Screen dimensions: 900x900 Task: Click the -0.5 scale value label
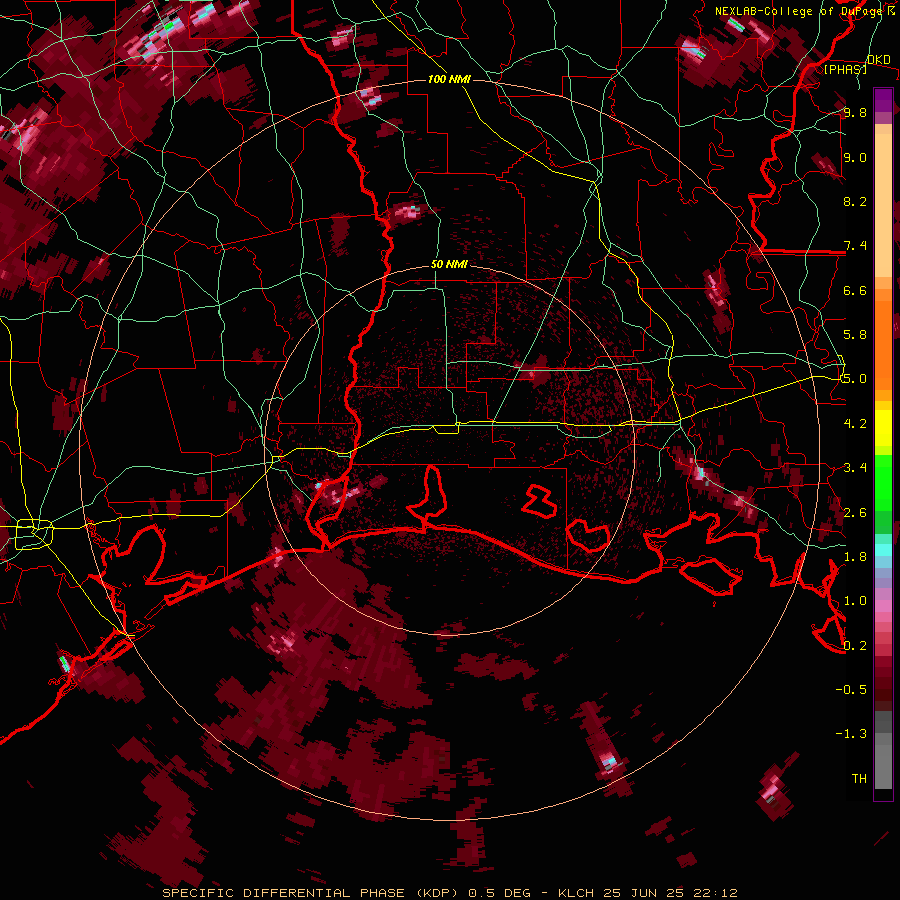tap(851, 690)
